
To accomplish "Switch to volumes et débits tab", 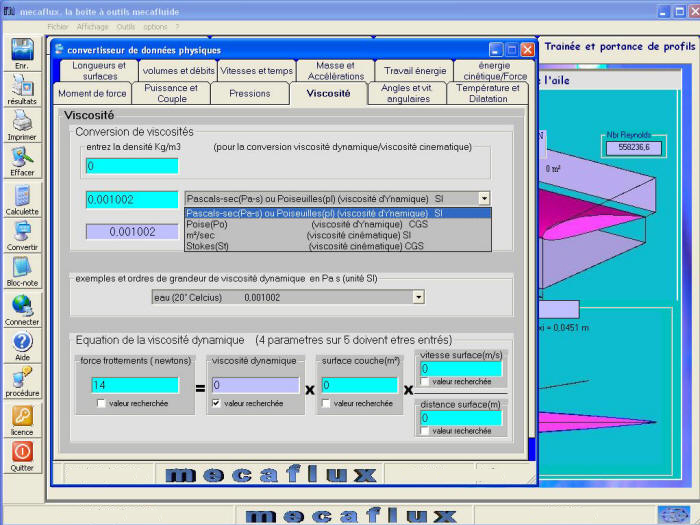I will [178, 71].
